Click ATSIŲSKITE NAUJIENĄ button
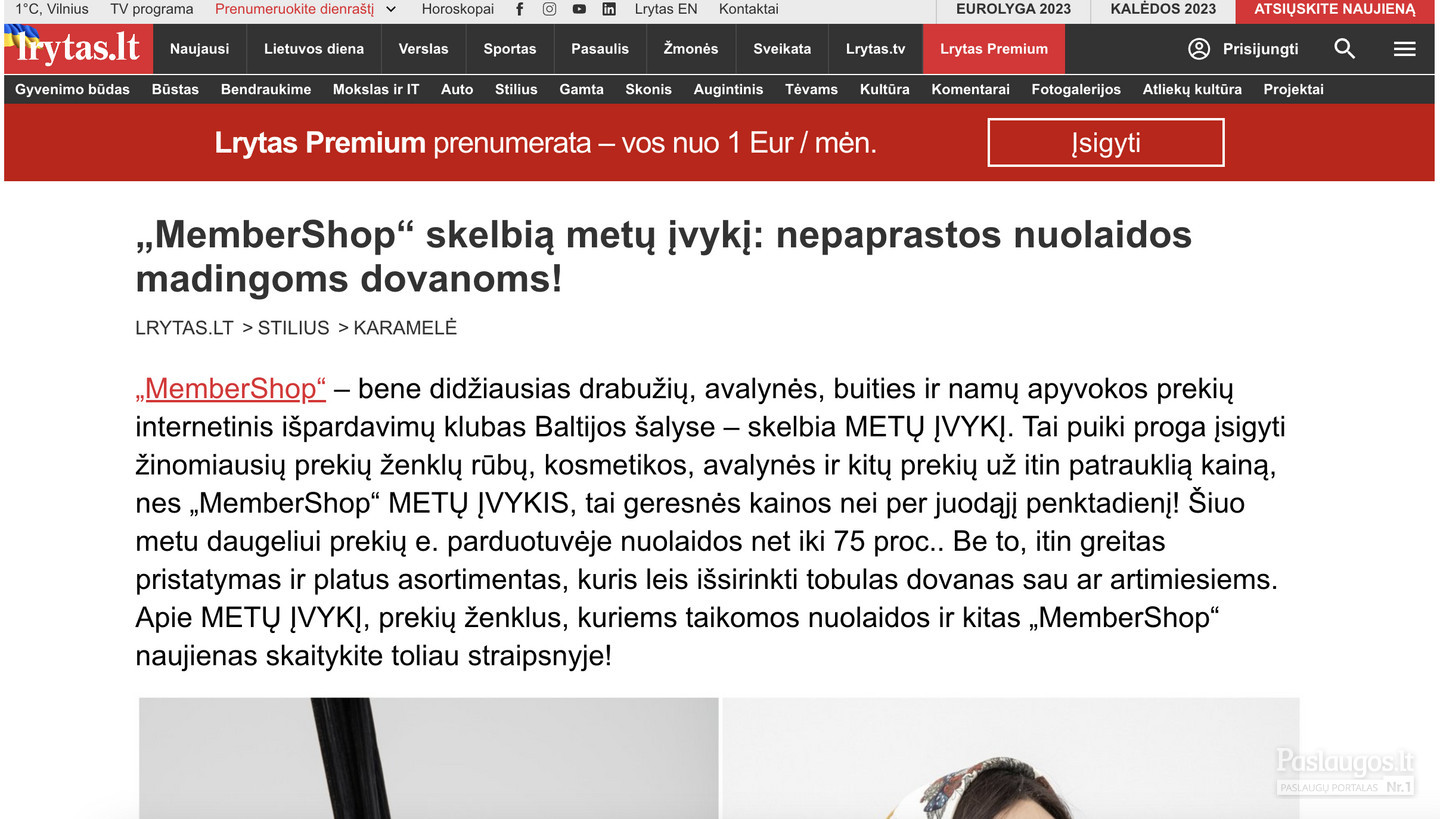Viewport: 1440px width, 819px height. [1335, 9]
